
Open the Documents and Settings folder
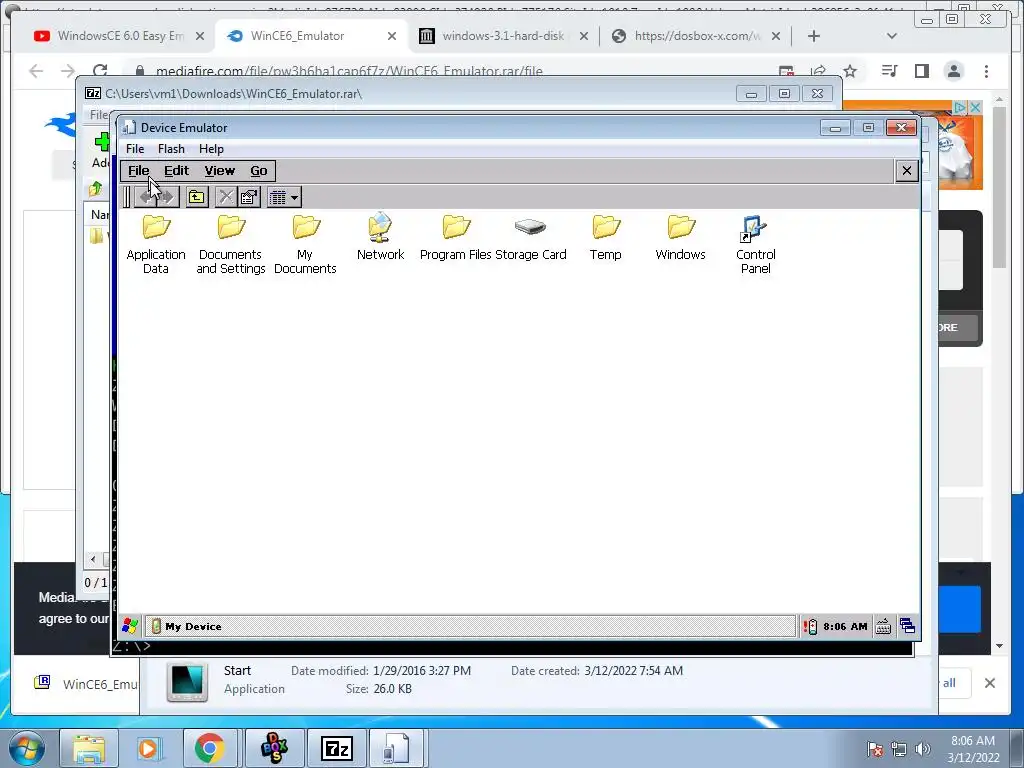tap(231, 244)
